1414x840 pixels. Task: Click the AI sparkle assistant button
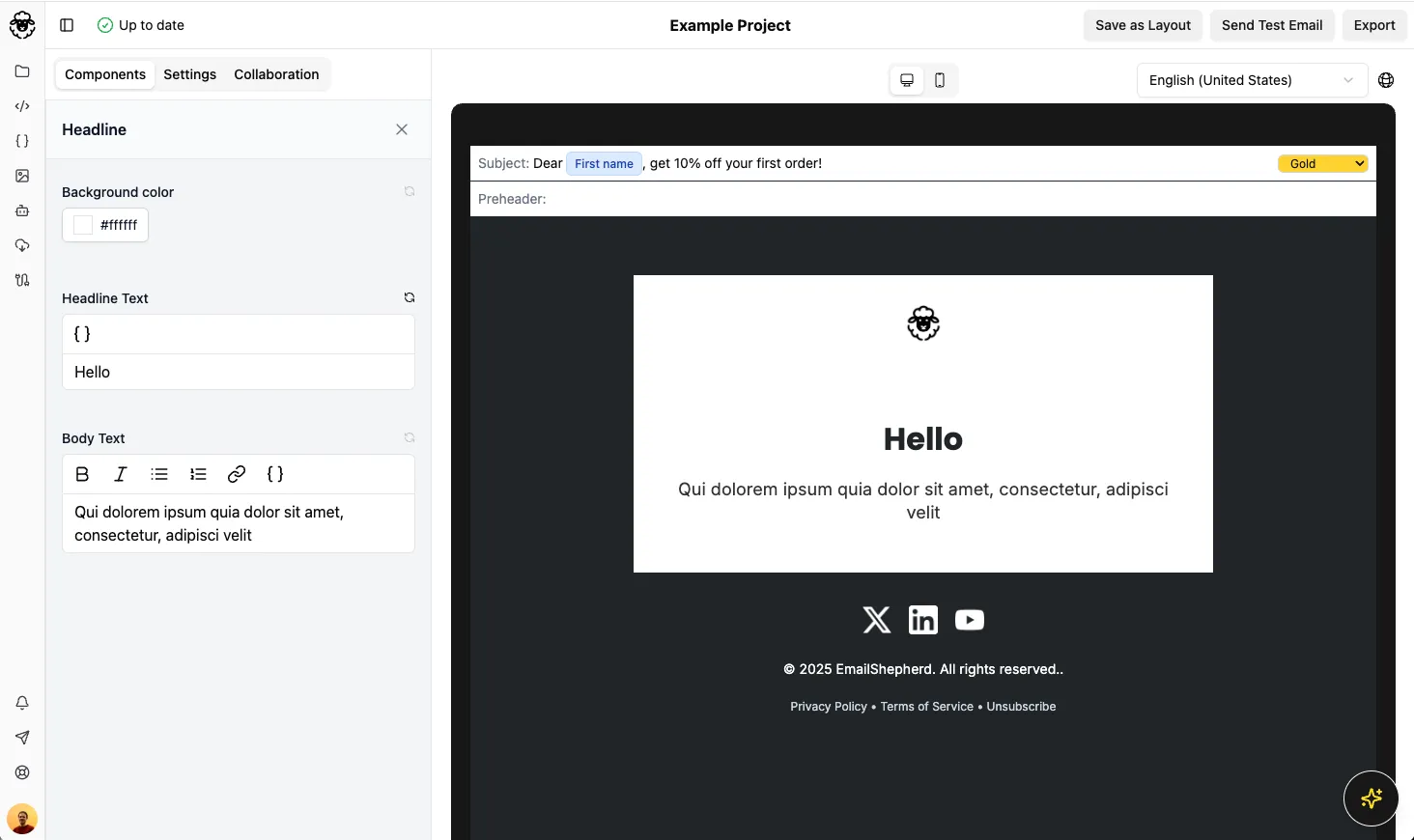pos(1371,798)
